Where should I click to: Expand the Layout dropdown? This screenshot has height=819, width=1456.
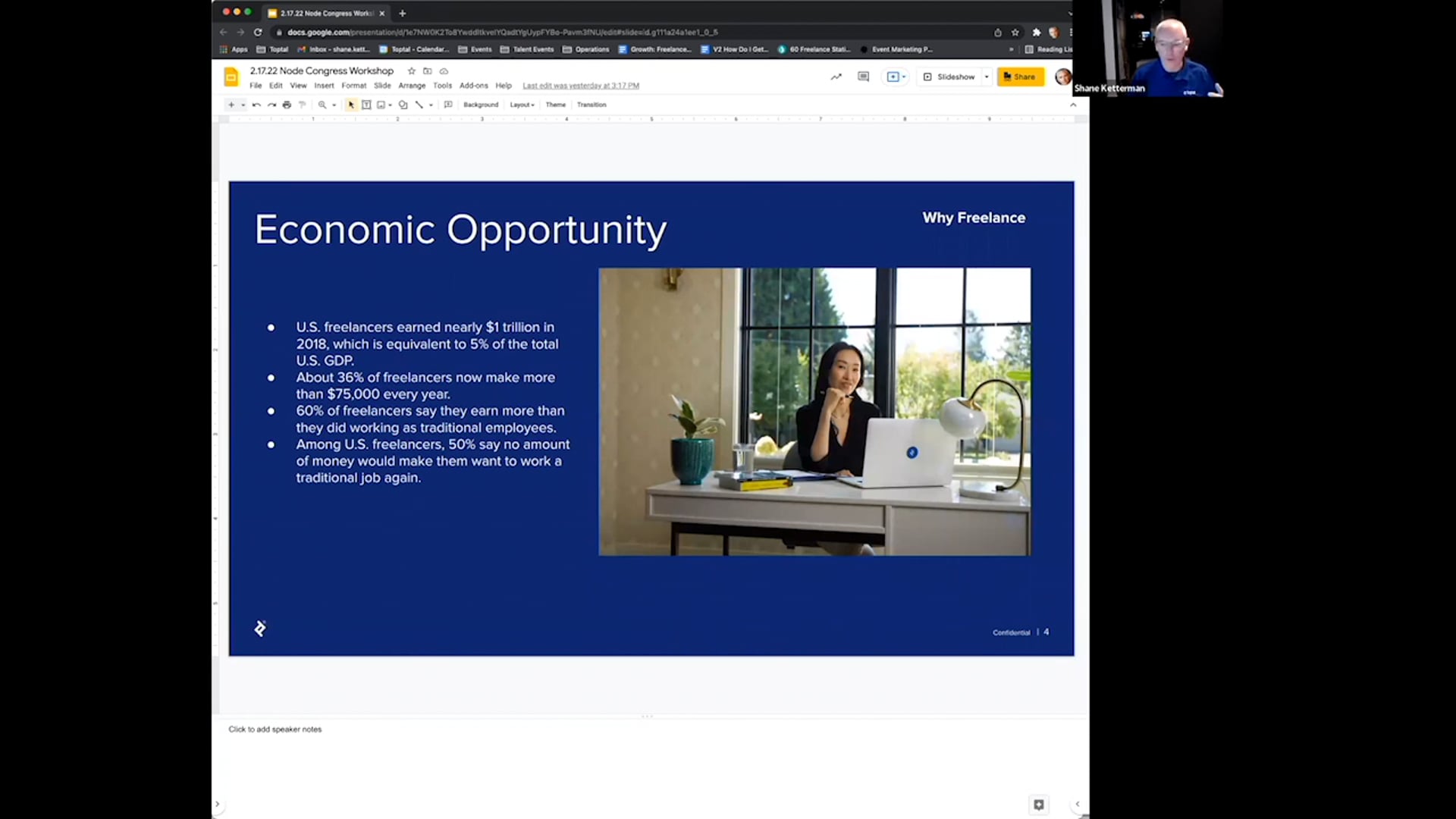pyautogui.click(x=522, y=105)
